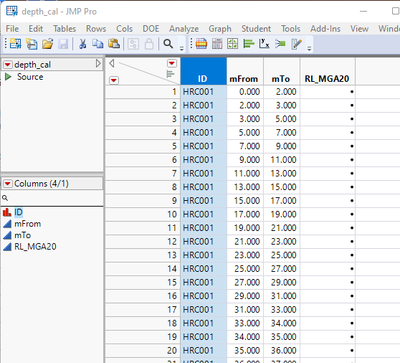The image size is (400, 363).
Task: Click the Paste clipboard icon
Action: (114, 44)
